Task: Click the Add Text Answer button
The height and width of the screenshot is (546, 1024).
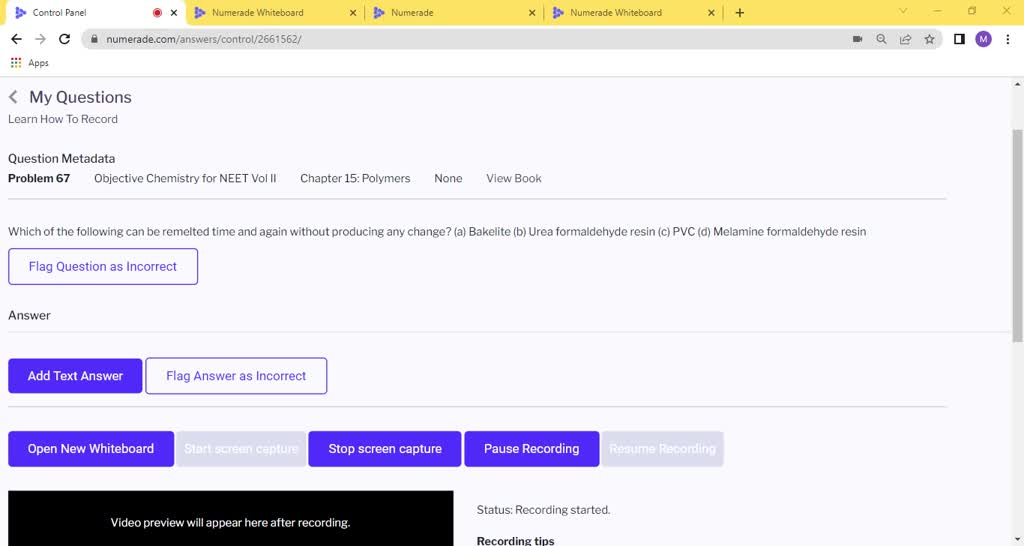Action: (x=75, y=376)
